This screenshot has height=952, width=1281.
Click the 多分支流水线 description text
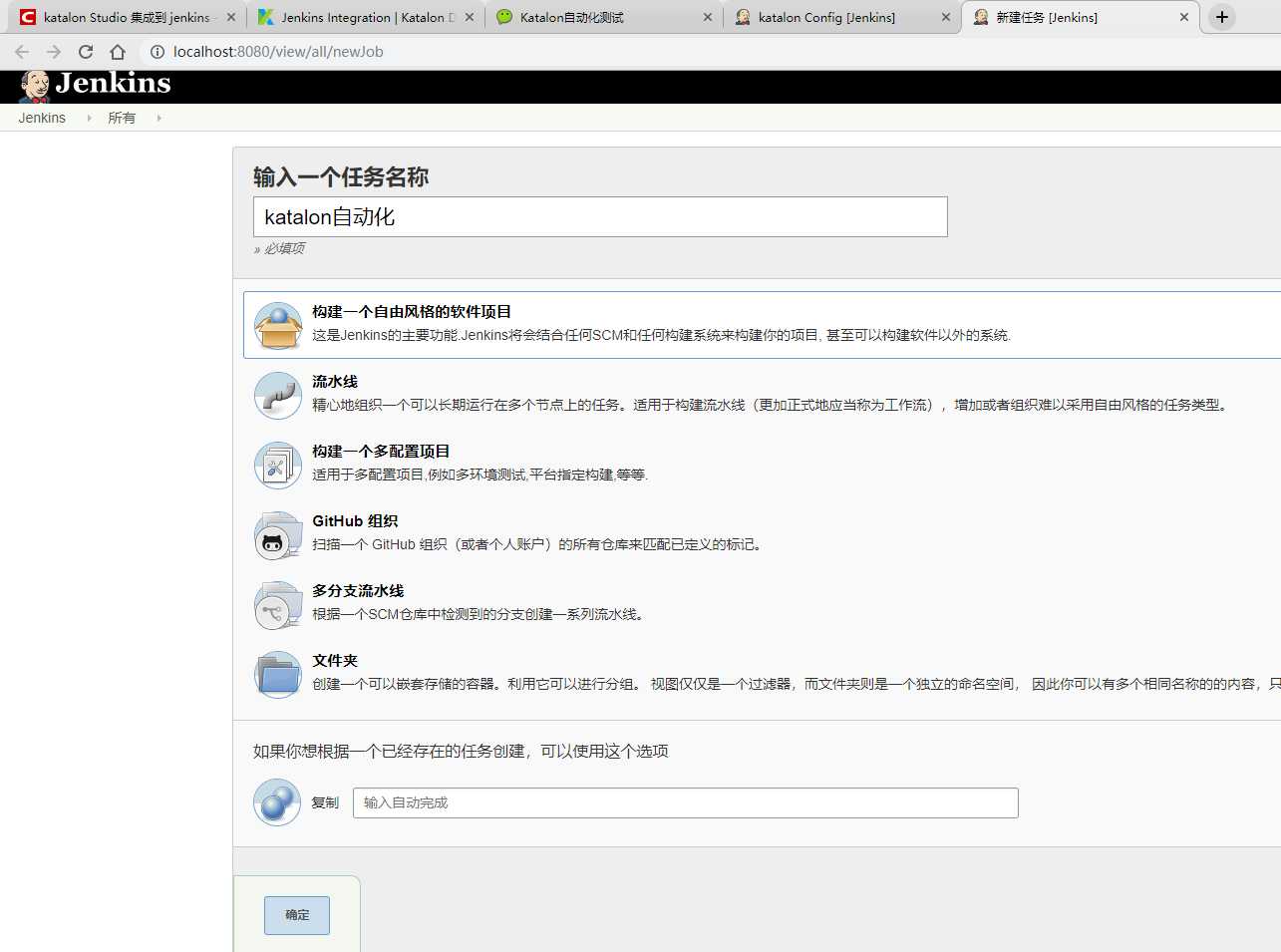click(x=480, y=614)
